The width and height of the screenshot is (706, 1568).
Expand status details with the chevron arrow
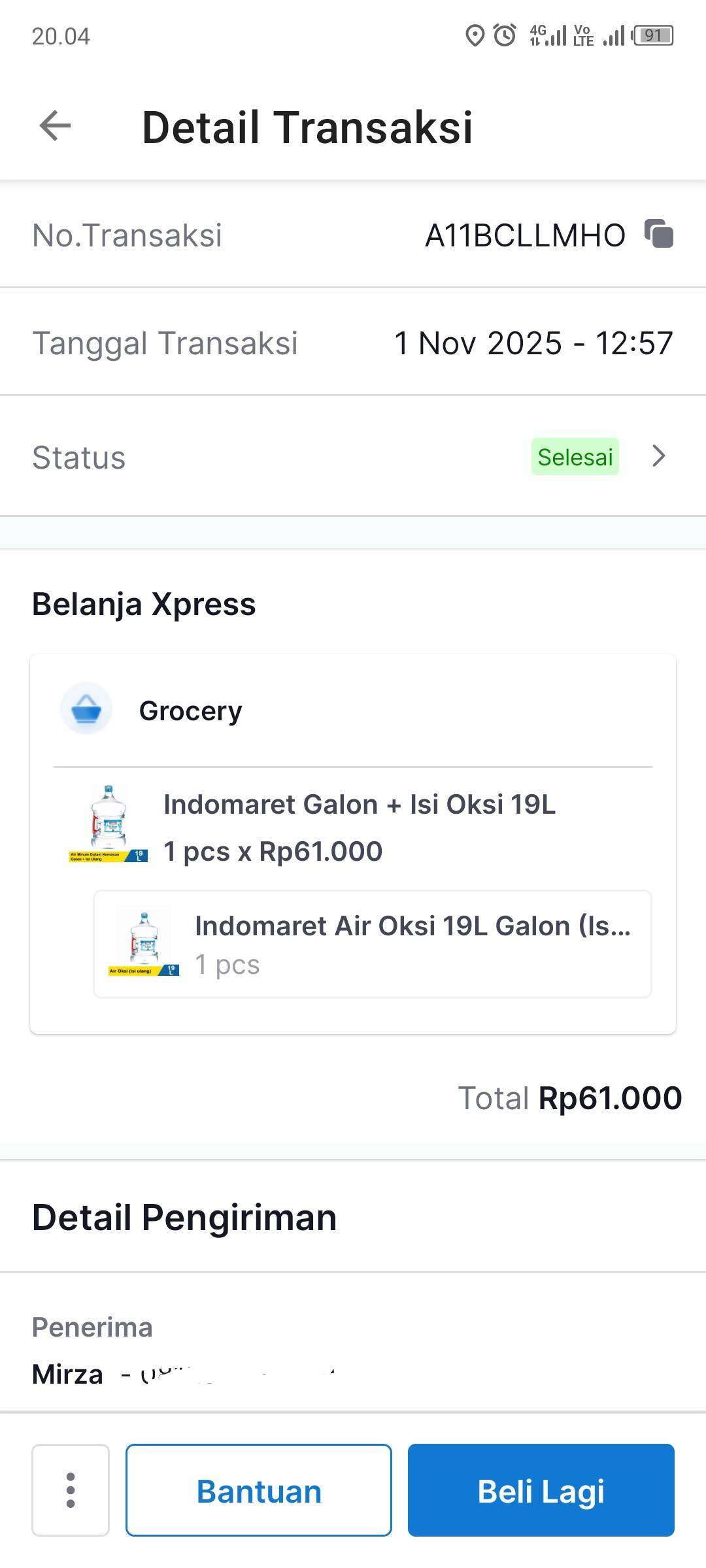pos(659,456)
